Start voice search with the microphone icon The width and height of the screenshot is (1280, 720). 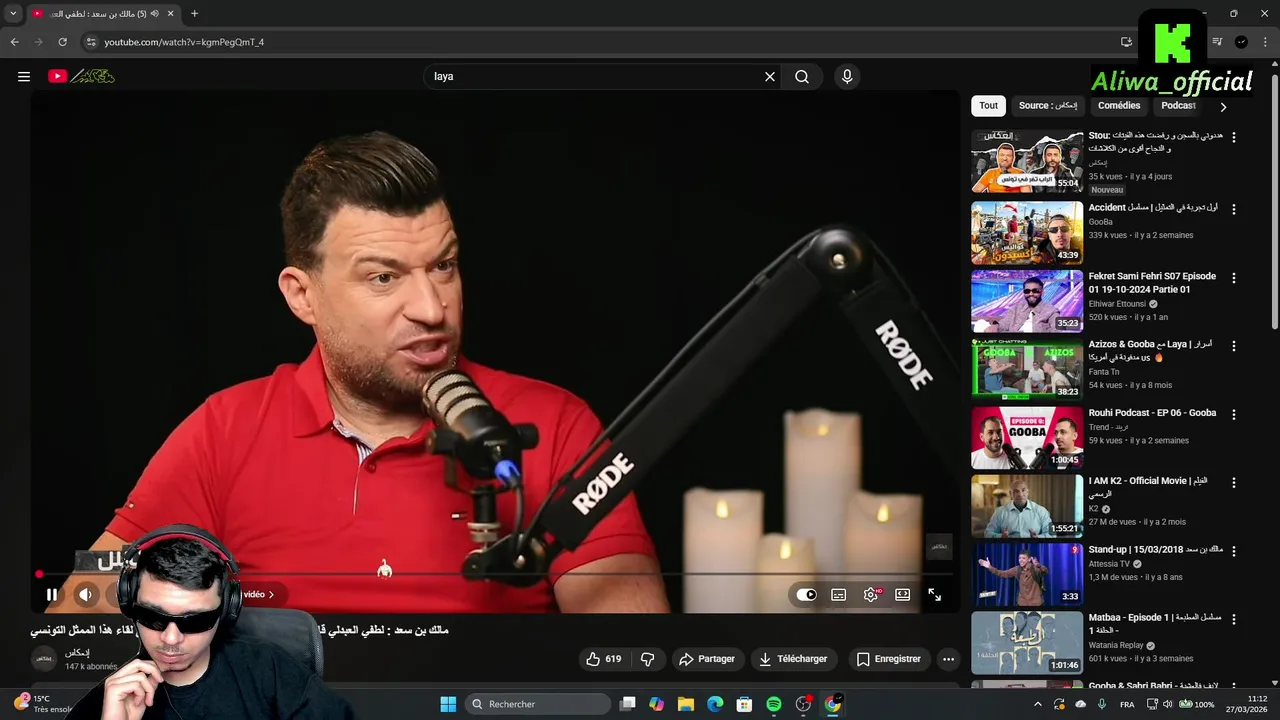click(847, 76)
